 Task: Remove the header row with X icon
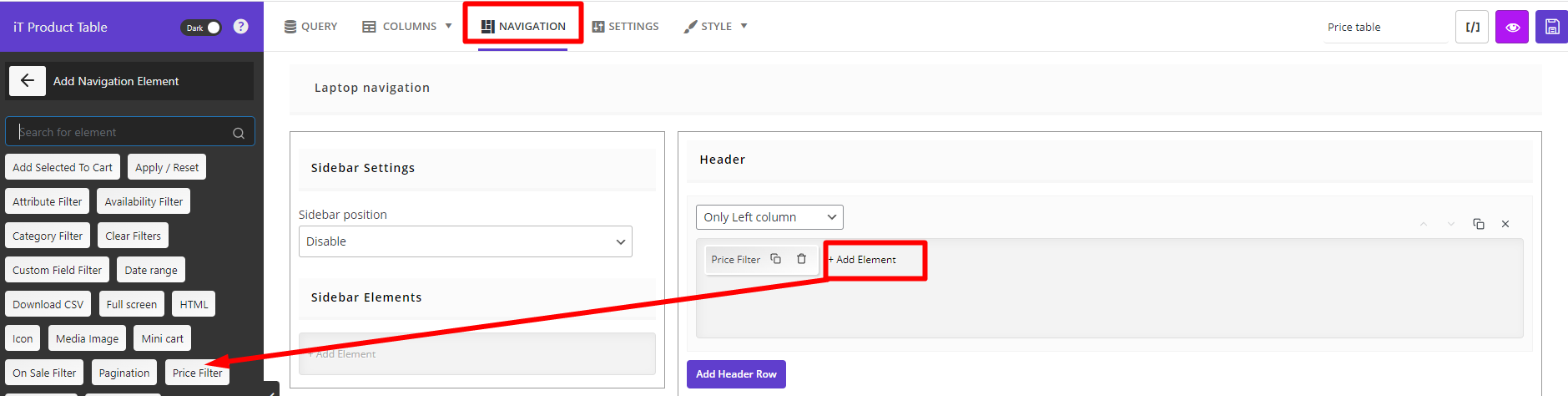(x=1505, y=224)
